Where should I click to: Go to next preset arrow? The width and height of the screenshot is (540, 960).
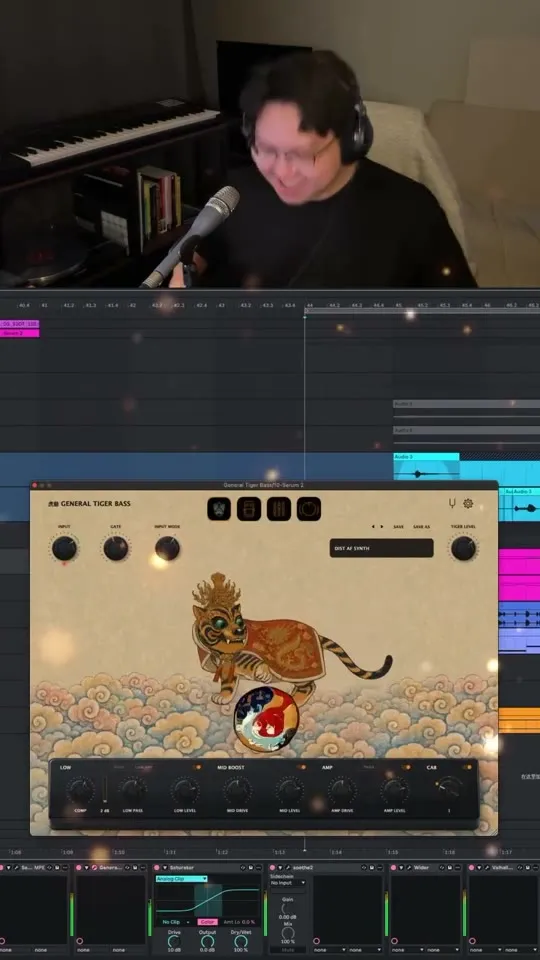click(381, 527)
